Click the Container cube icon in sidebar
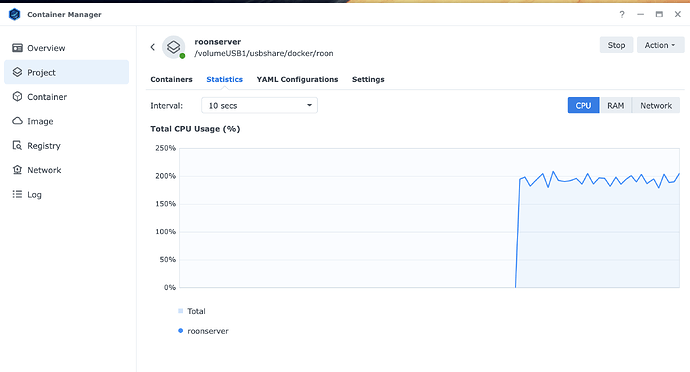Screen dimensions: 690x372 tap(17, 96)
